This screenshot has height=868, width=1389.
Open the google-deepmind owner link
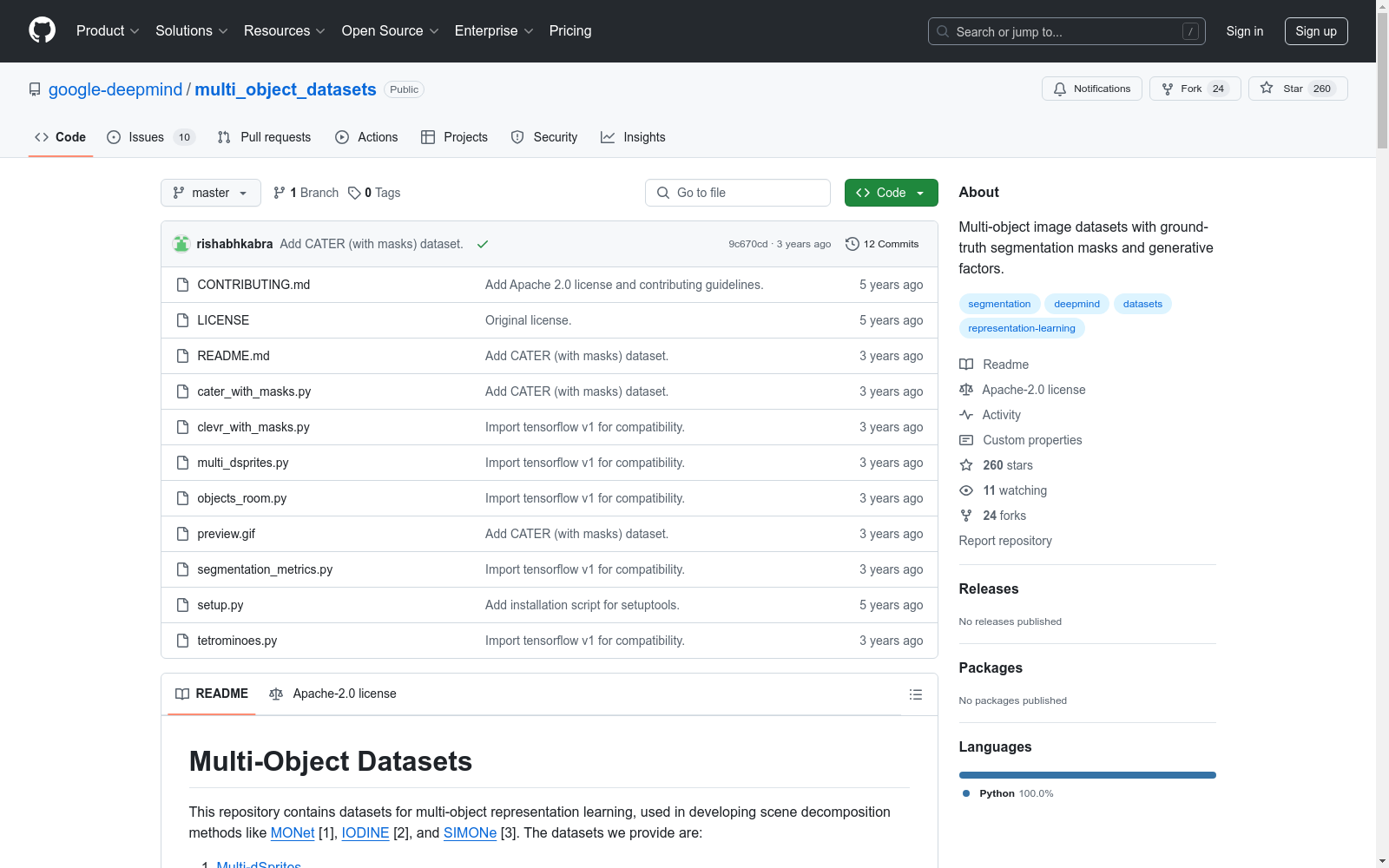115,89
